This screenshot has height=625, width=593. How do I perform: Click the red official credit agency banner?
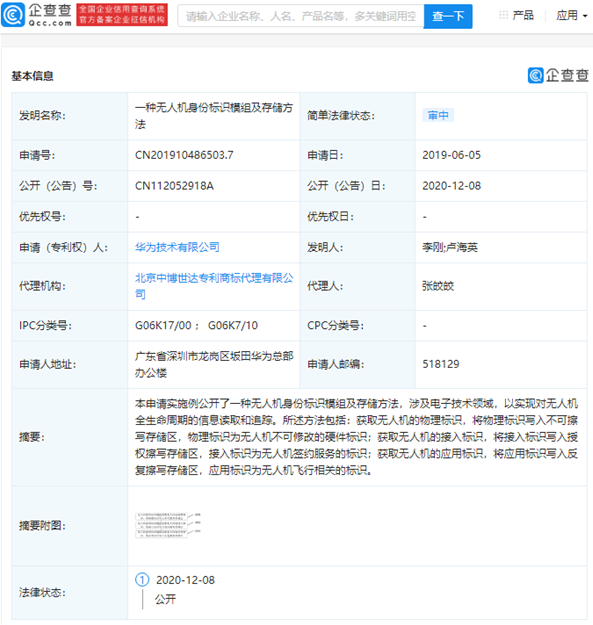tap(122, 15)
